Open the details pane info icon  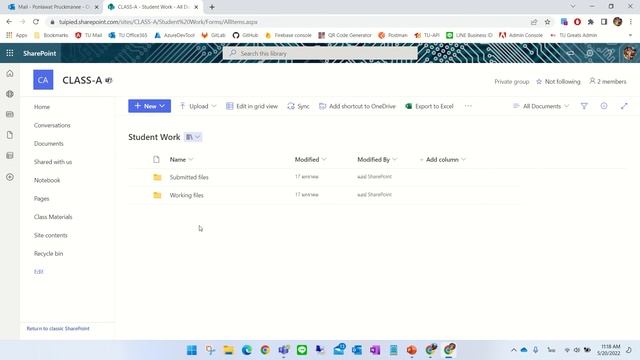point(604,106)
